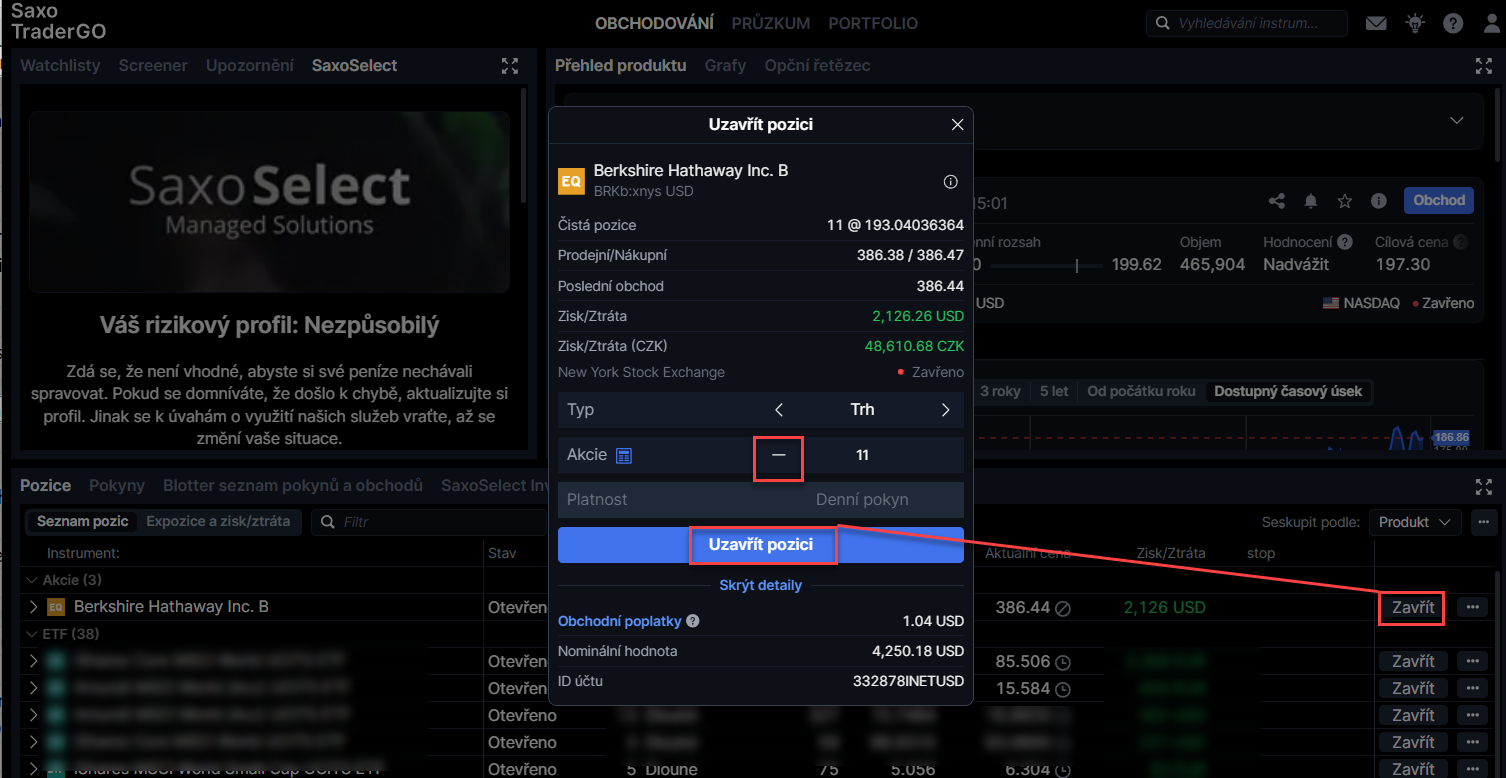1506x778 pixels.
Task: Open the help question mark icon in header
Action: pos(1453,23)
